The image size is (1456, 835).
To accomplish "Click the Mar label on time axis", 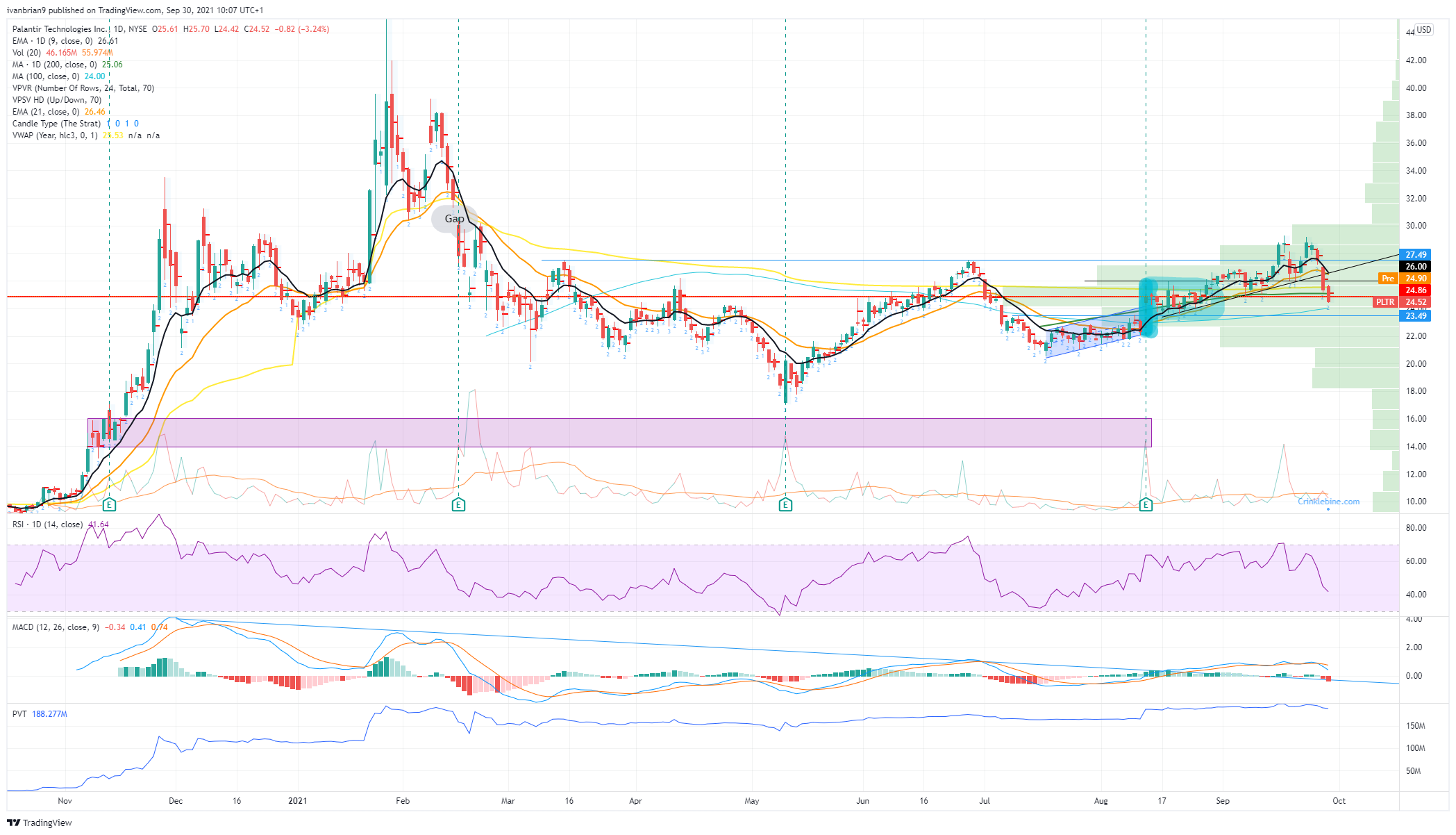I will (x=508, y=801).
